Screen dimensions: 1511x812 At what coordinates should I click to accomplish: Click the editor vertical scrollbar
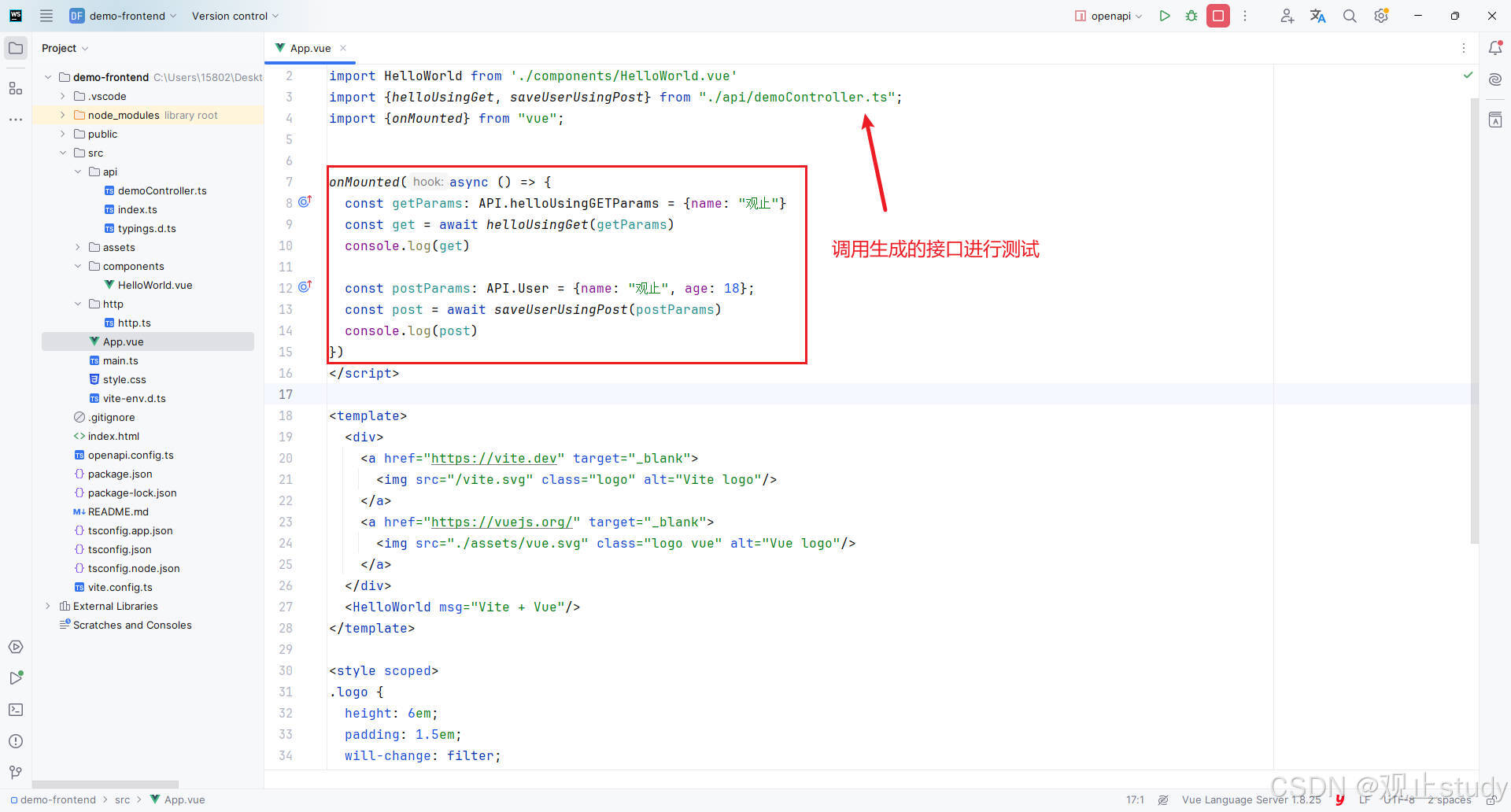(1474, 321)
